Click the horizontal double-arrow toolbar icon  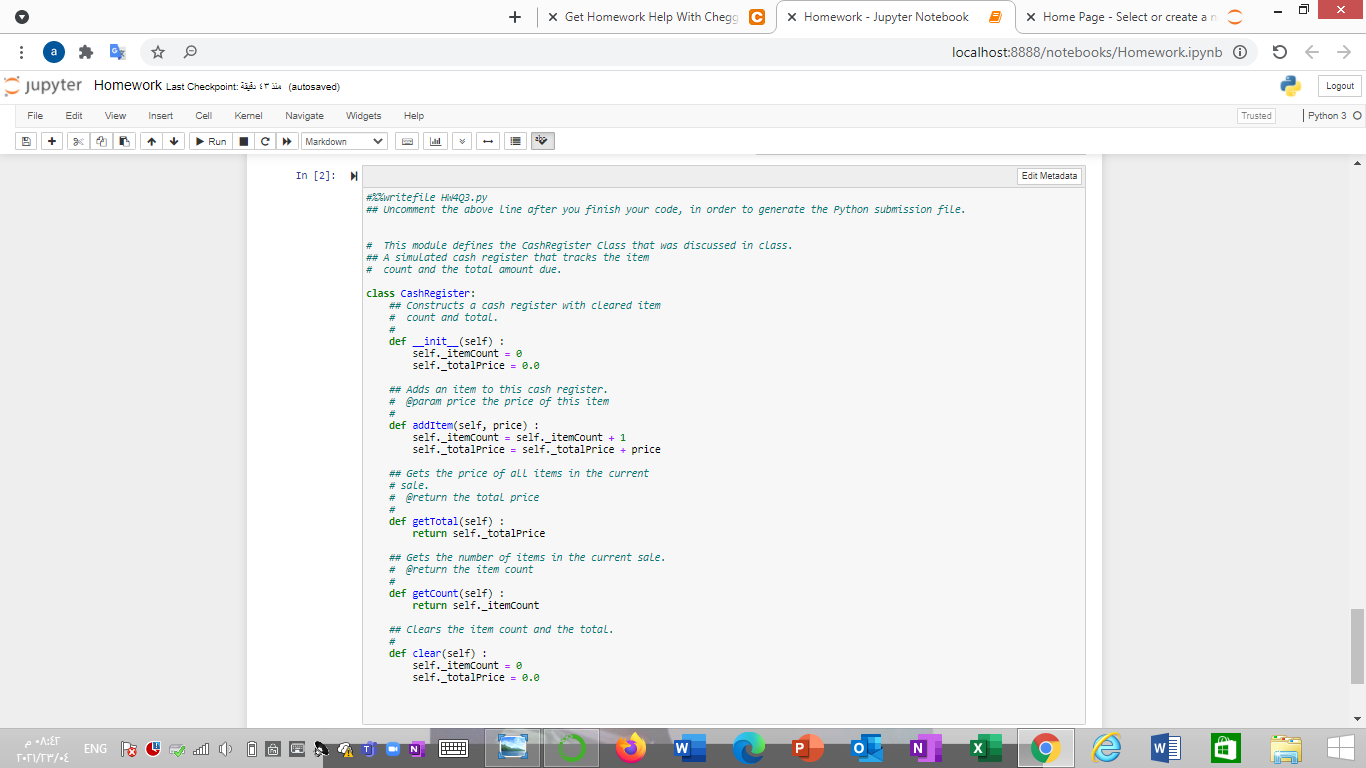(x=487, y=142)
